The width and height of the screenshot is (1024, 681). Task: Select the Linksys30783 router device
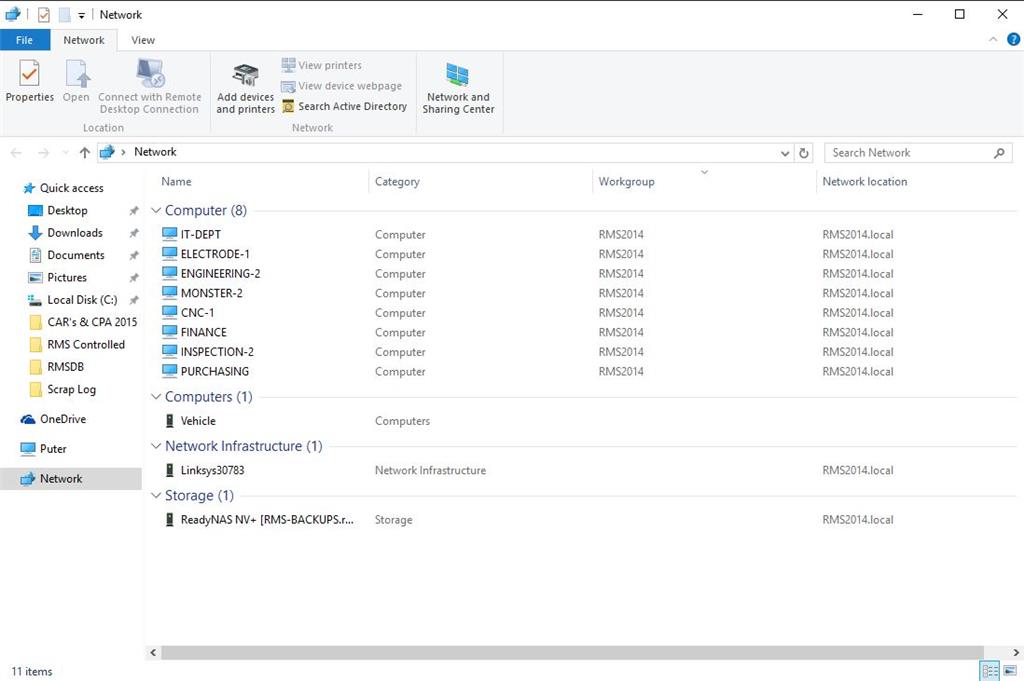(x=212, y=470)
